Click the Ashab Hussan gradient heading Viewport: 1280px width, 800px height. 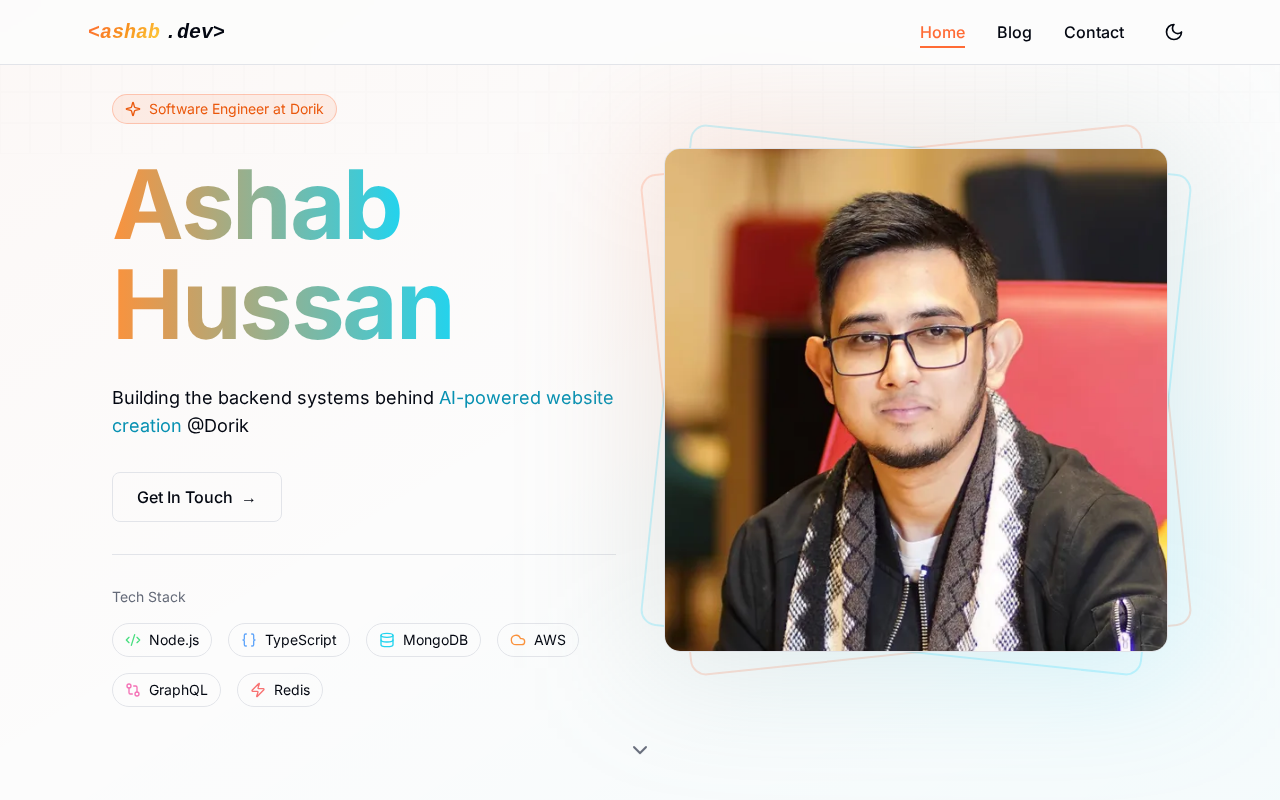pos(283,254)
